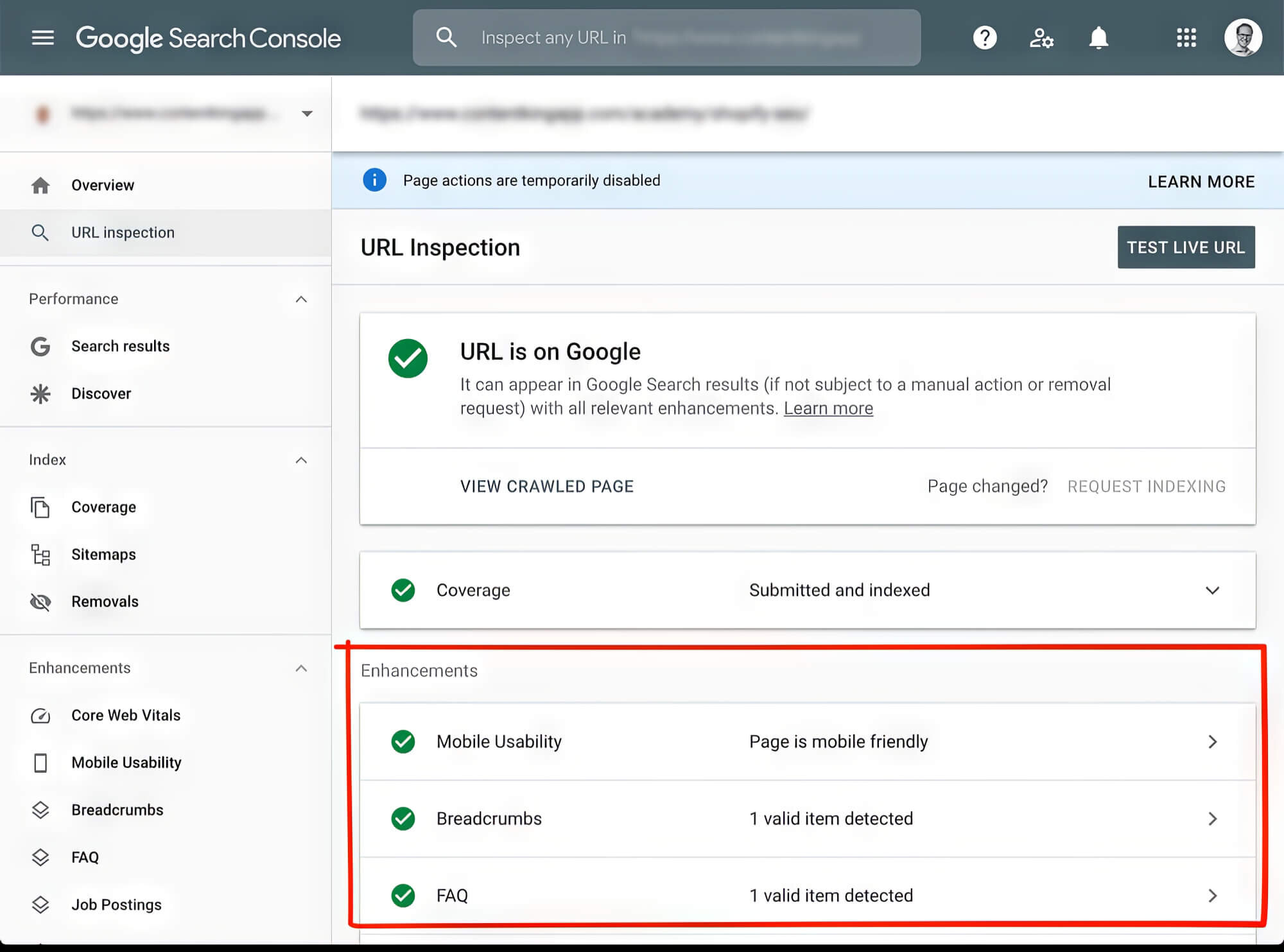Collapse the Performance section
Screen dimensions: 1284x952
(301, 299)
